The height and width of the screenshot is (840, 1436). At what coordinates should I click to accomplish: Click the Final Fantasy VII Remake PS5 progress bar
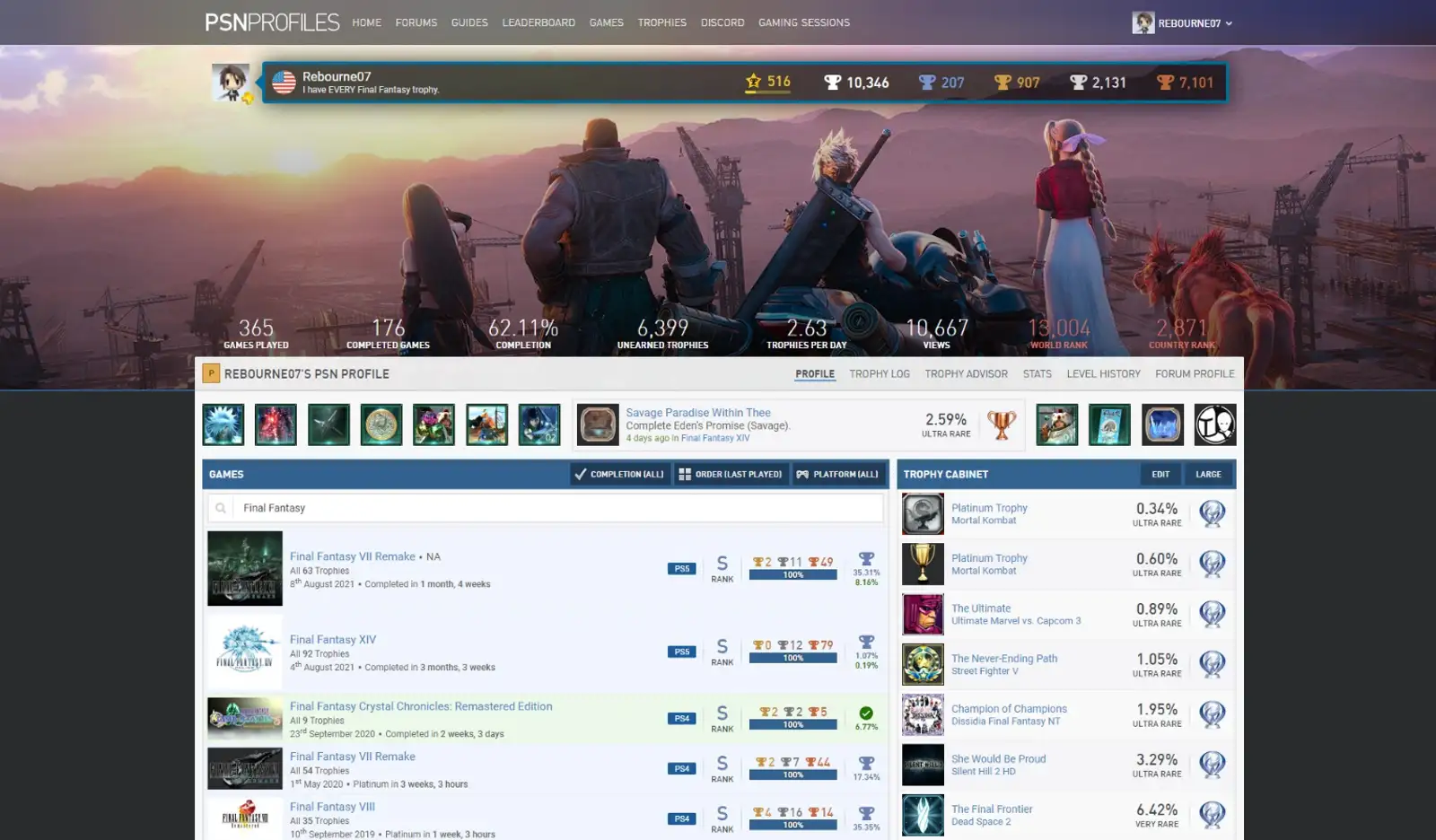tap(793, 575)
